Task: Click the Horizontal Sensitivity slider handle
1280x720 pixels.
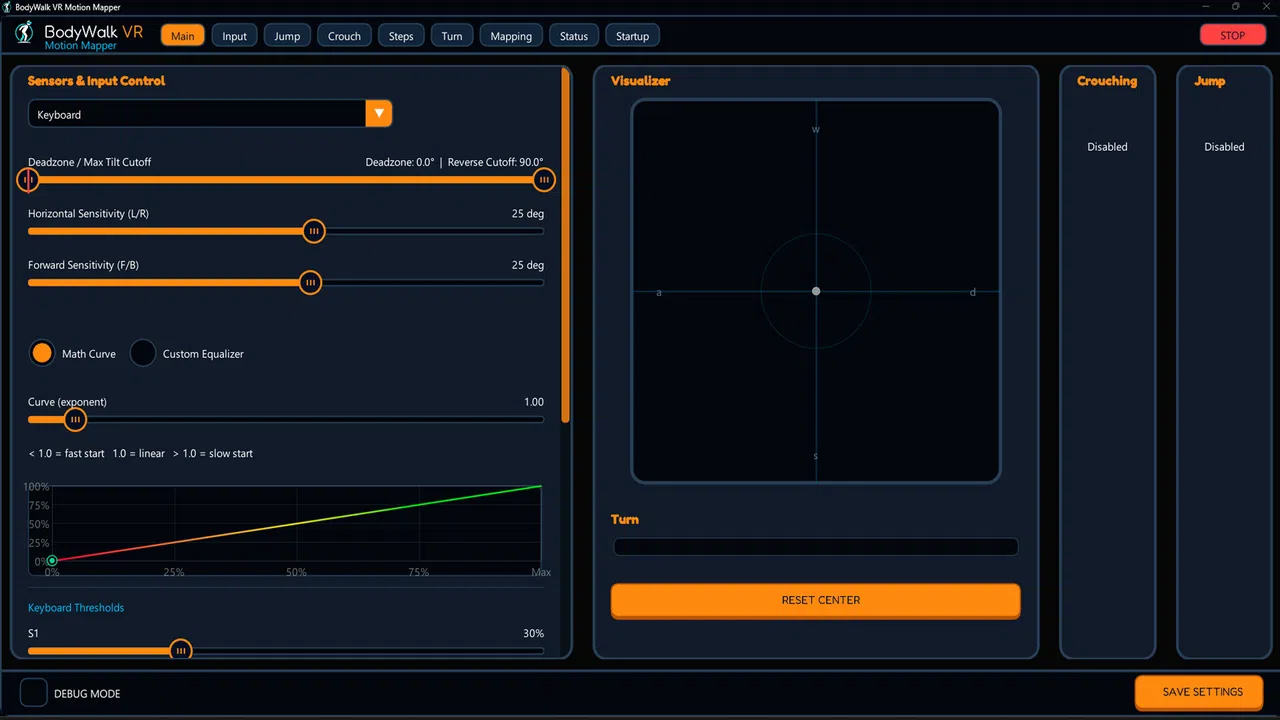Action: [x=314, y=231]
